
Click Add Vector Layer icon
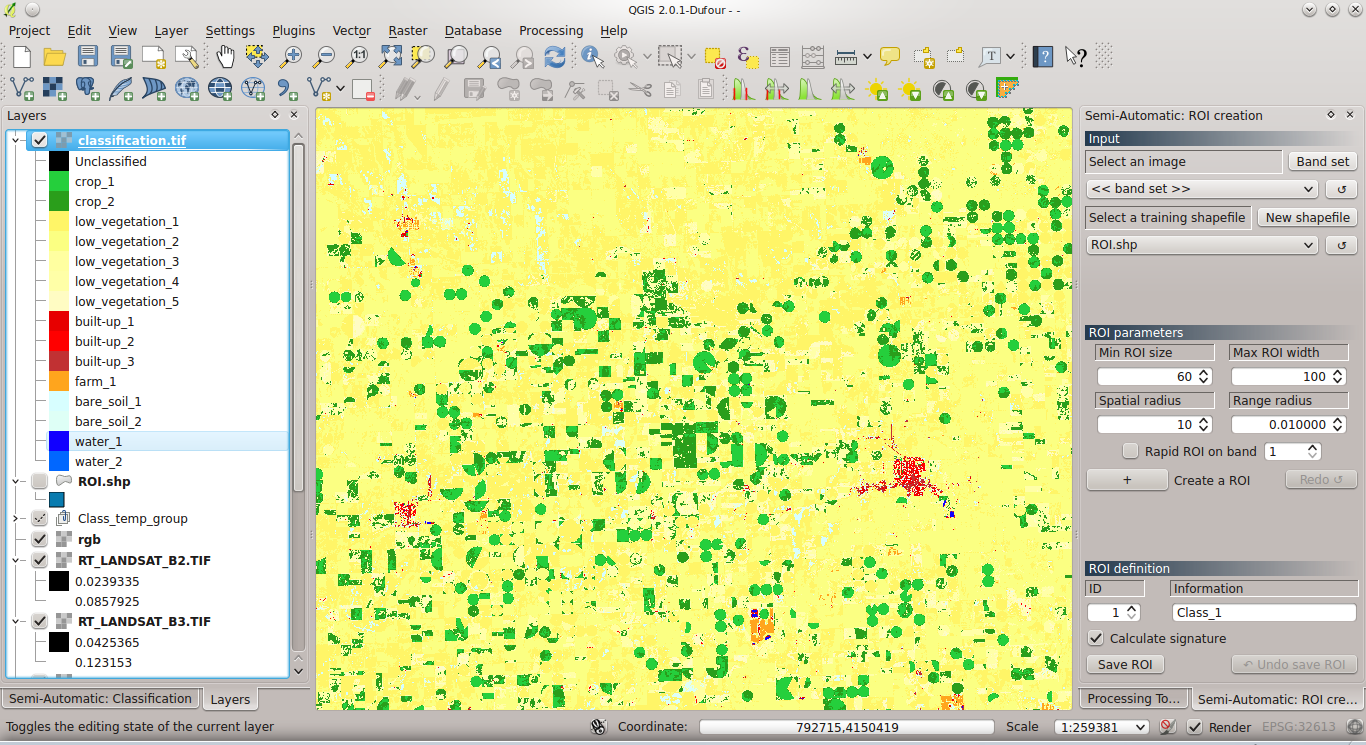coord(22,90)
